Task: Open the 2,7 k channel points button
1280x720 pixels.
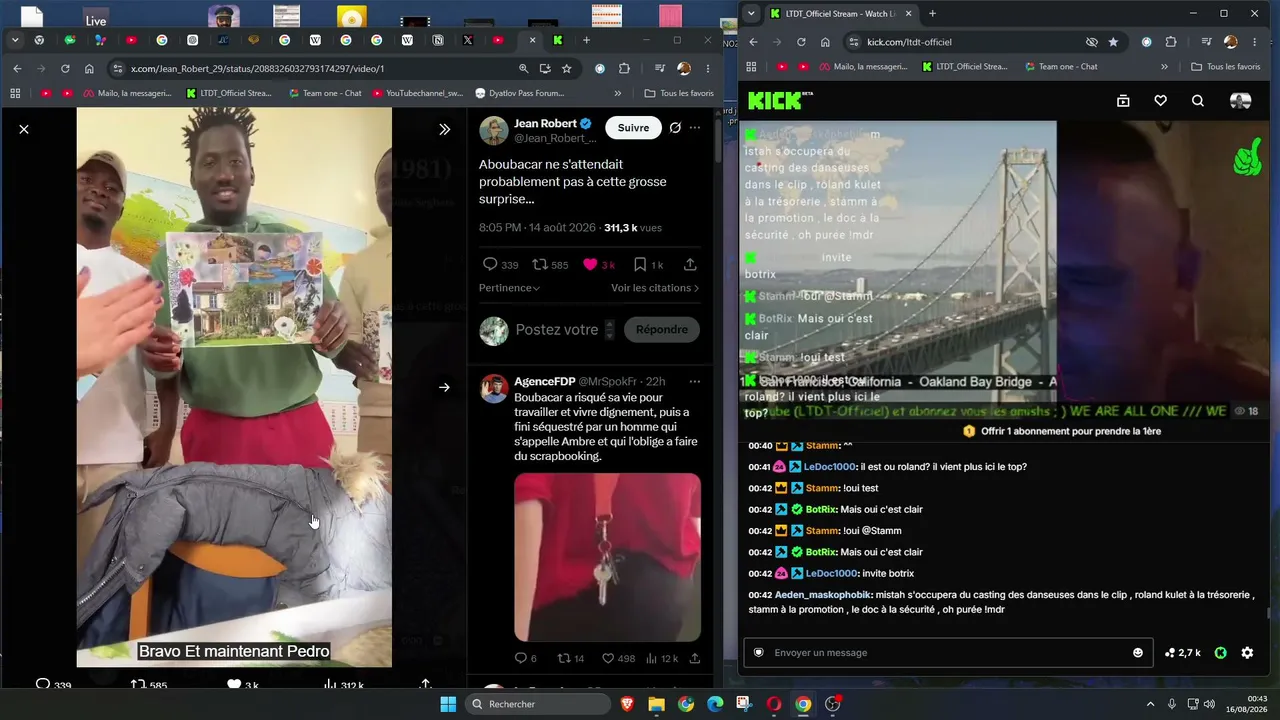Action: (1183, 653)
